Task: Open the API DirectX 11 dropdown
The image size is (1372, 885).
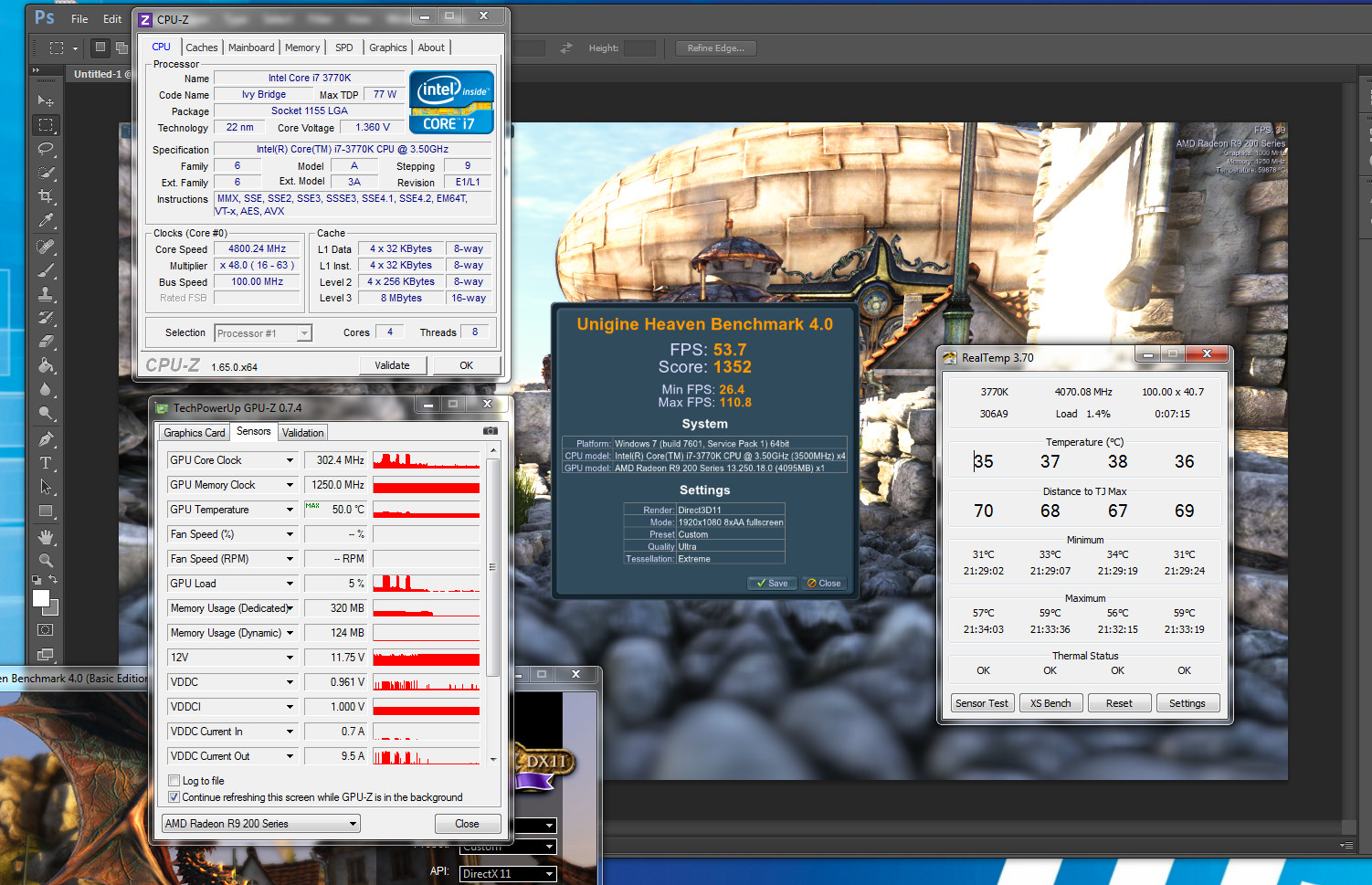Action: (508, 874)
